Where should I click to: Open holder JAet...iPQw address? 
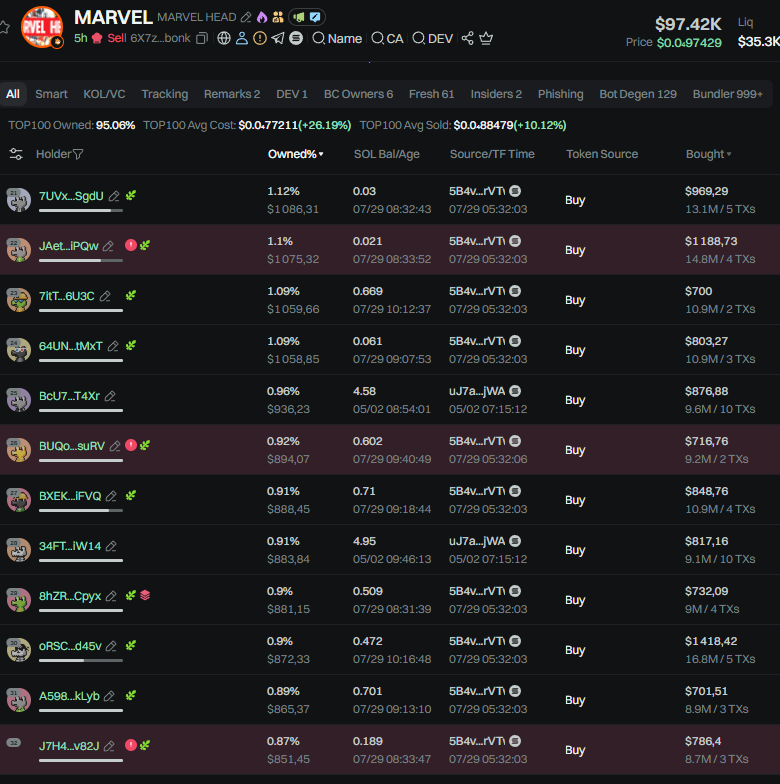[68, 246]
